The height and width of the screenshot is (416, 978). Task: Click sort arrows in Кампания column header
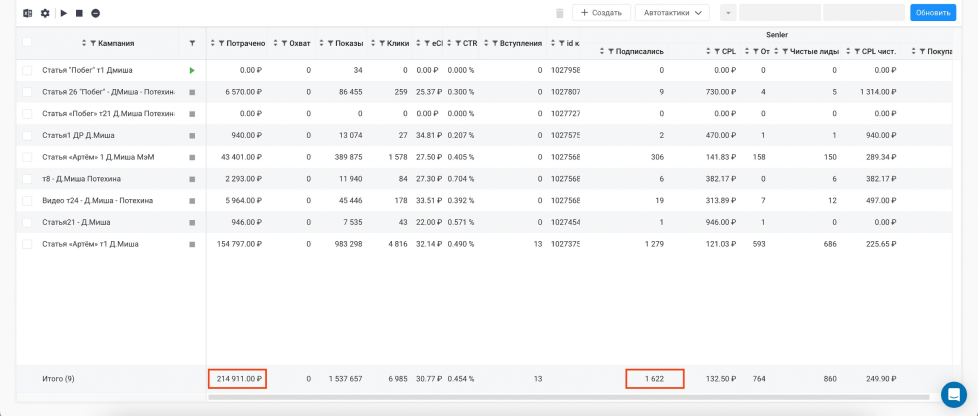pyautogui.click(x=83, y=43)
